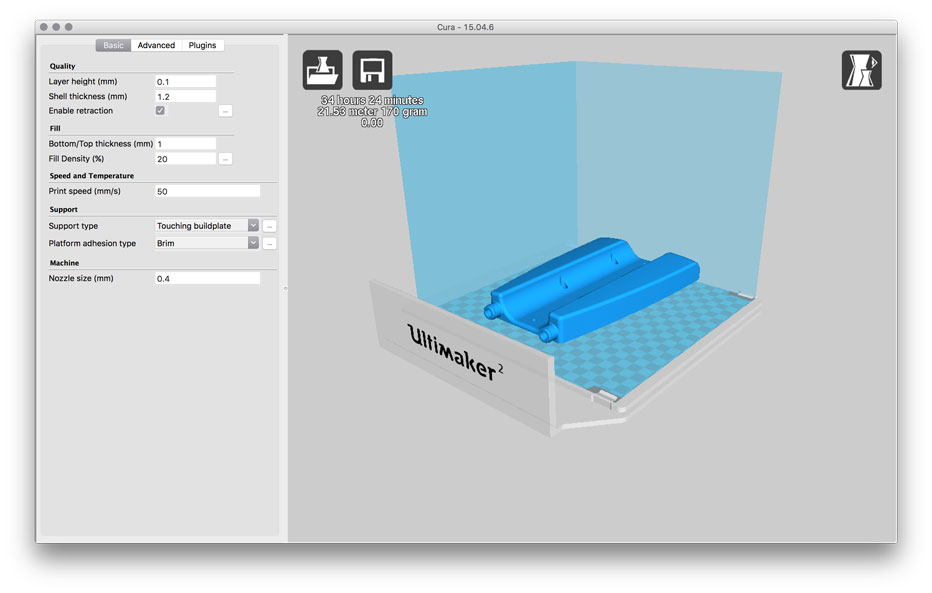Click the 'Speed and Temperature' heading
Viewport: 932px width, 593px height.
(92, 176)
